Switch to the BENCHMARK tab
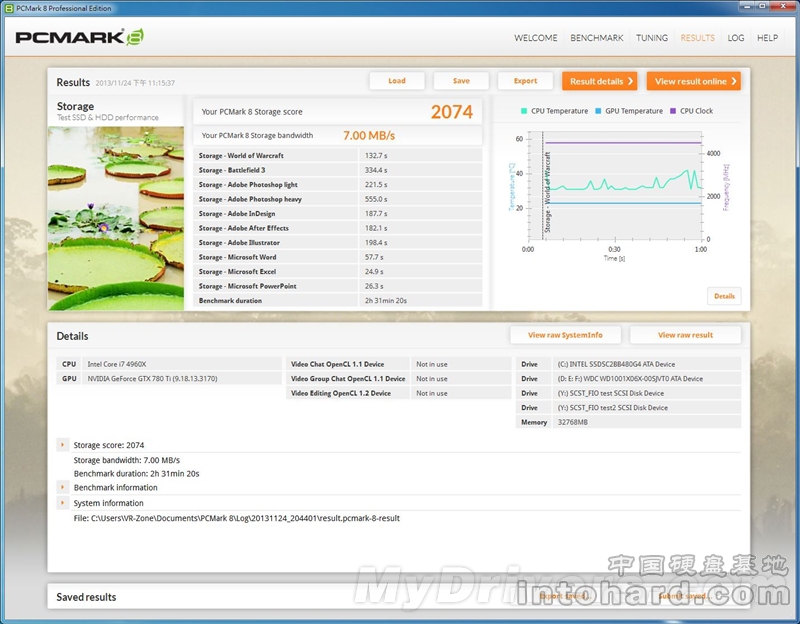 click(x=596, y=38)
